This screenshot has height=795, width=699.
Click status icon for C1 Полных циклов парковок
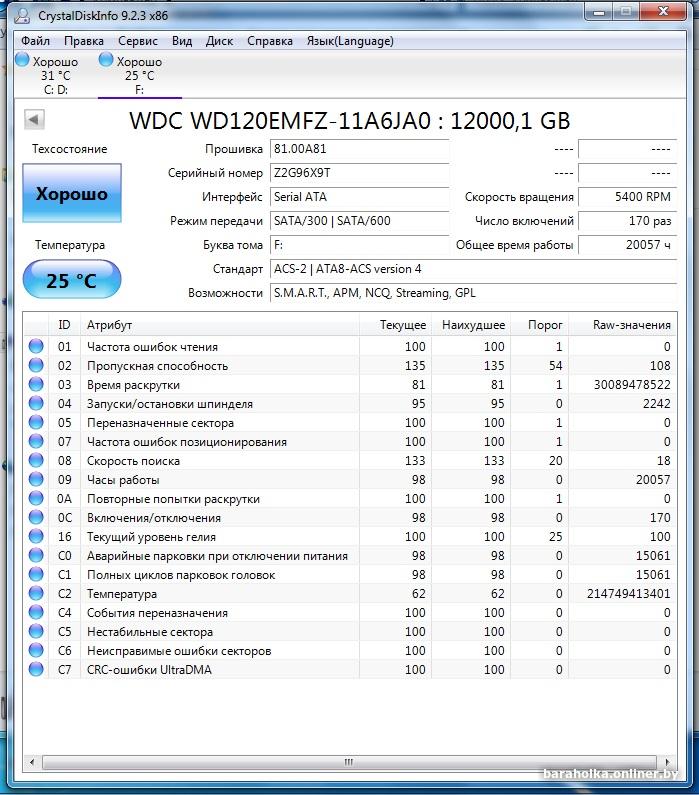[x=36, y=574]
